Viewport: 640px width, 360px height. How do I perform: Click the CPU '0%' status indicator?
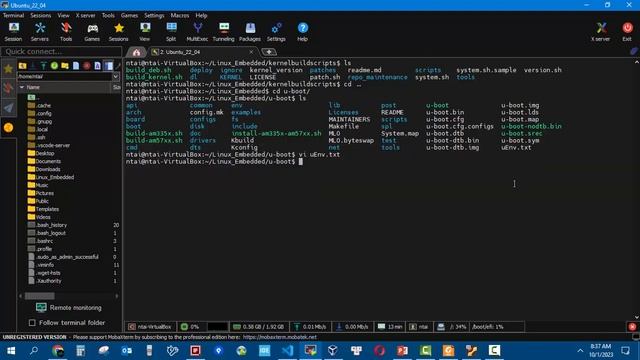191,327
